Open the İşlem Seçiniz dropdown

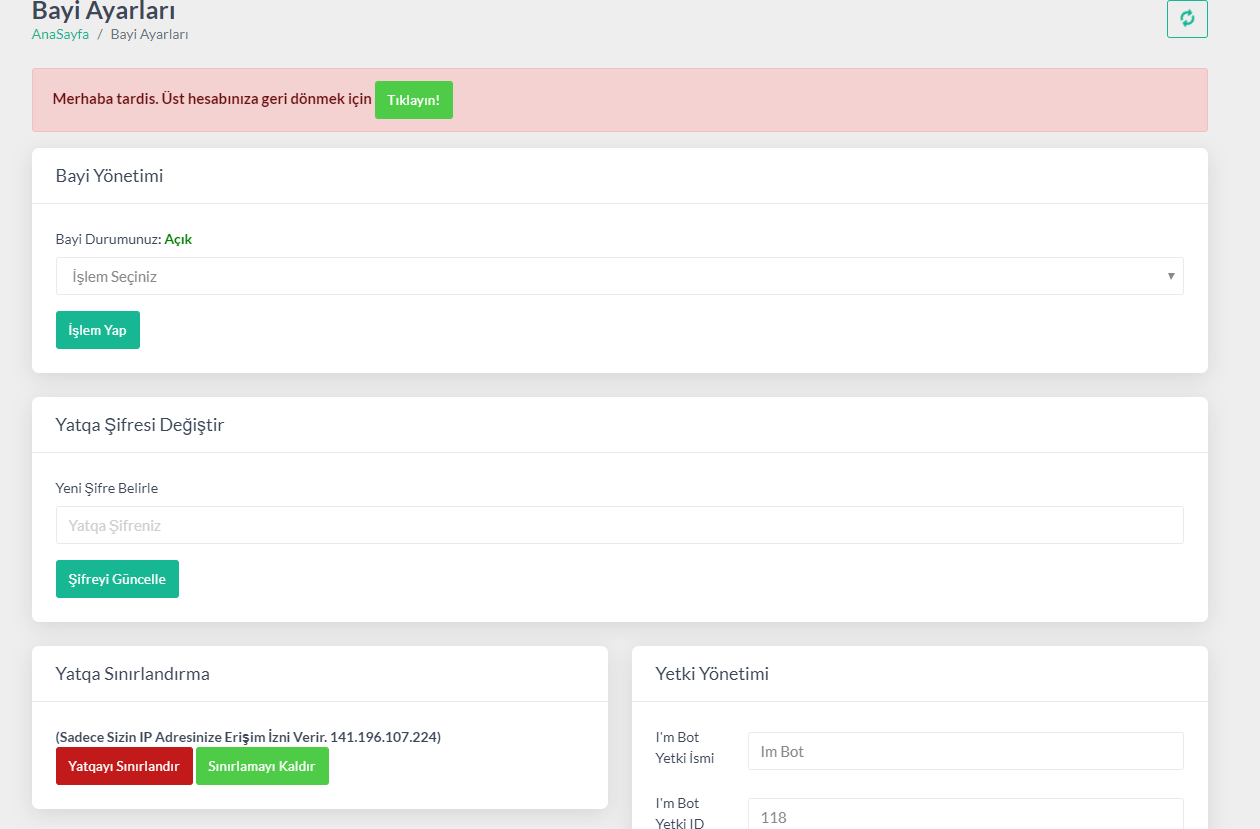[x=620, y=276]
